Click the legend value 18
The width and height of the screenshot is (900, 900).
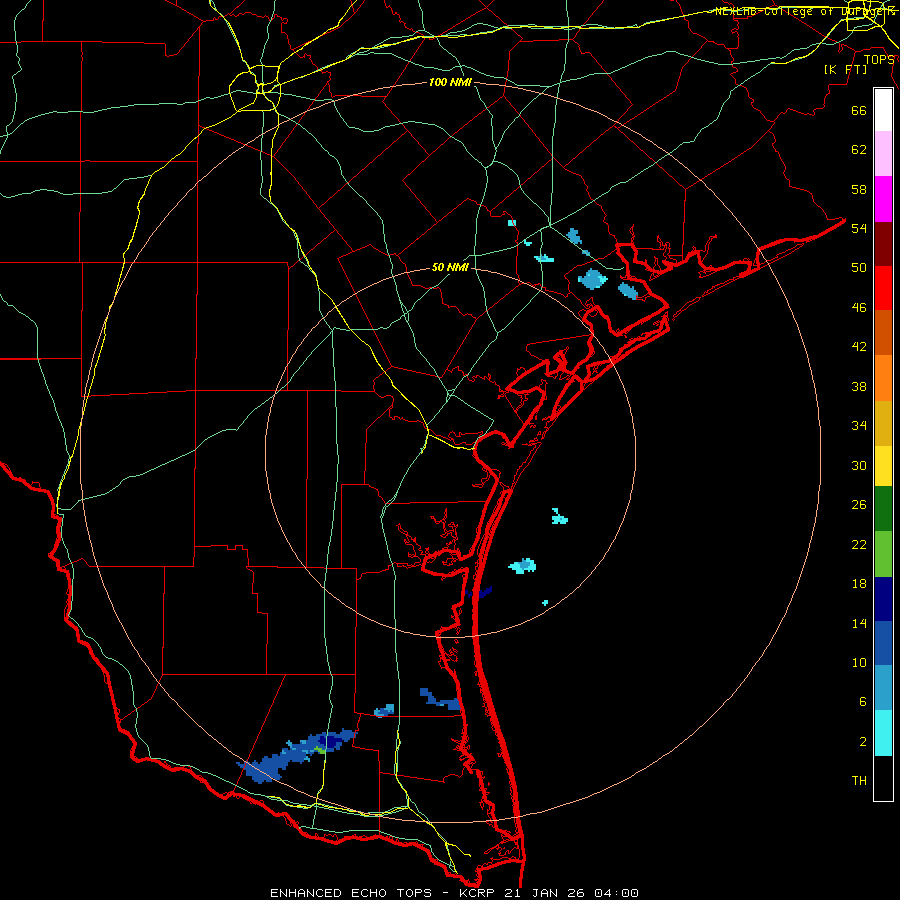(859, 584)
